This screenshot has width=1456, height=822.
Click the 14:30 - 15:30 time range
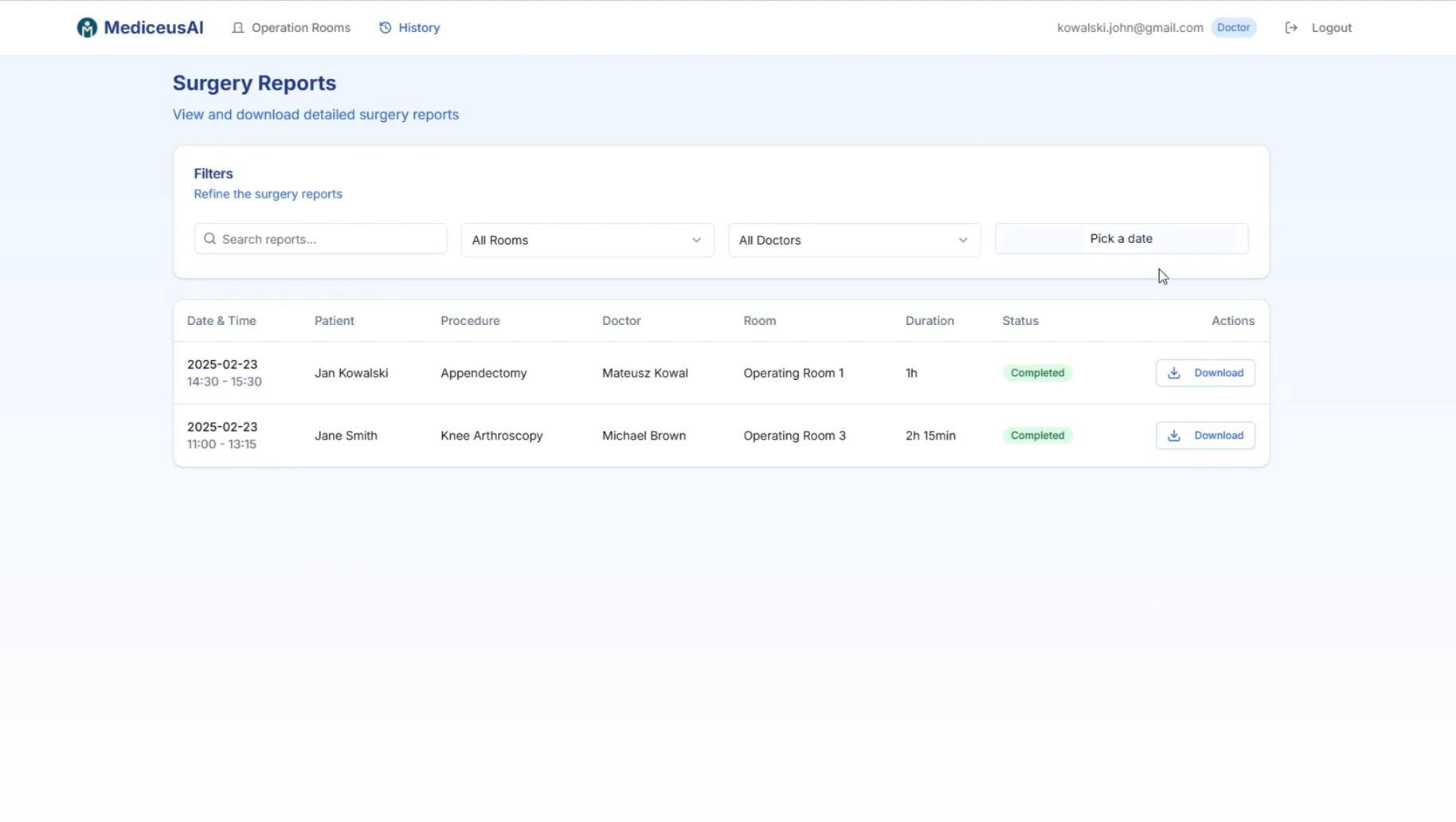point(225,382)
